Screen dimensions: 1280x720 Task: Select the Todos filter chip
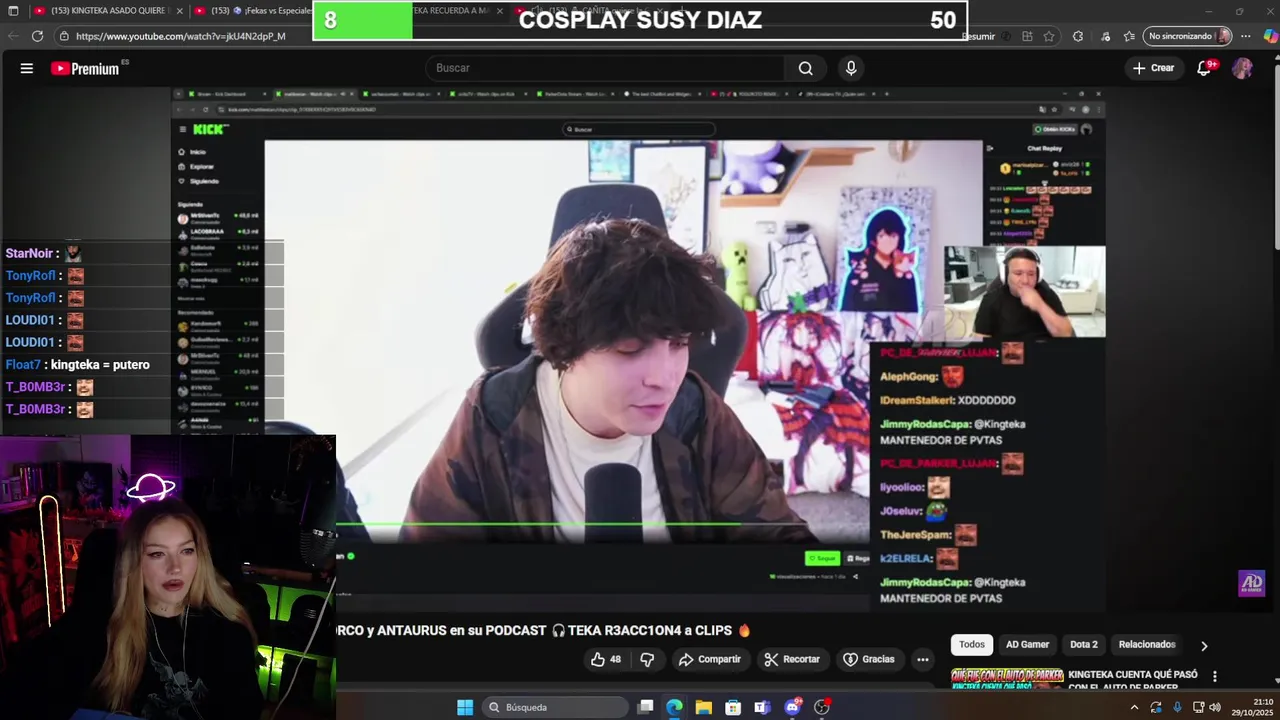pyautogui.click(x=972, y=645)
